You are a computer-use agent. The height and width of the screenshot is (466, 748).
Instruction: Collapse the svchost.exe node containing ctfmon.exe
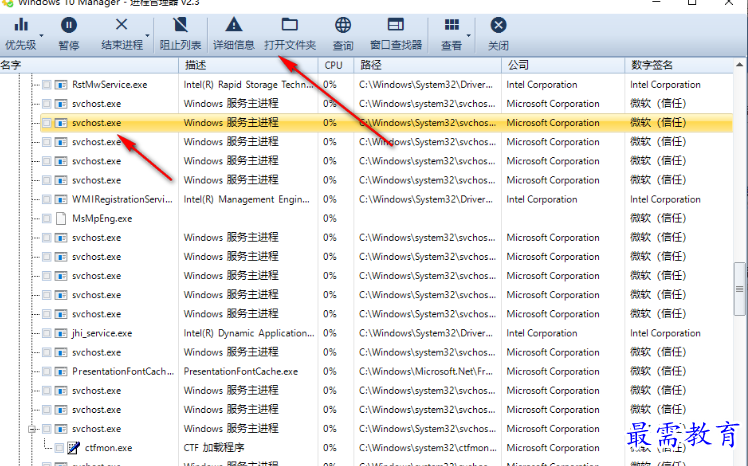[32, 429]
